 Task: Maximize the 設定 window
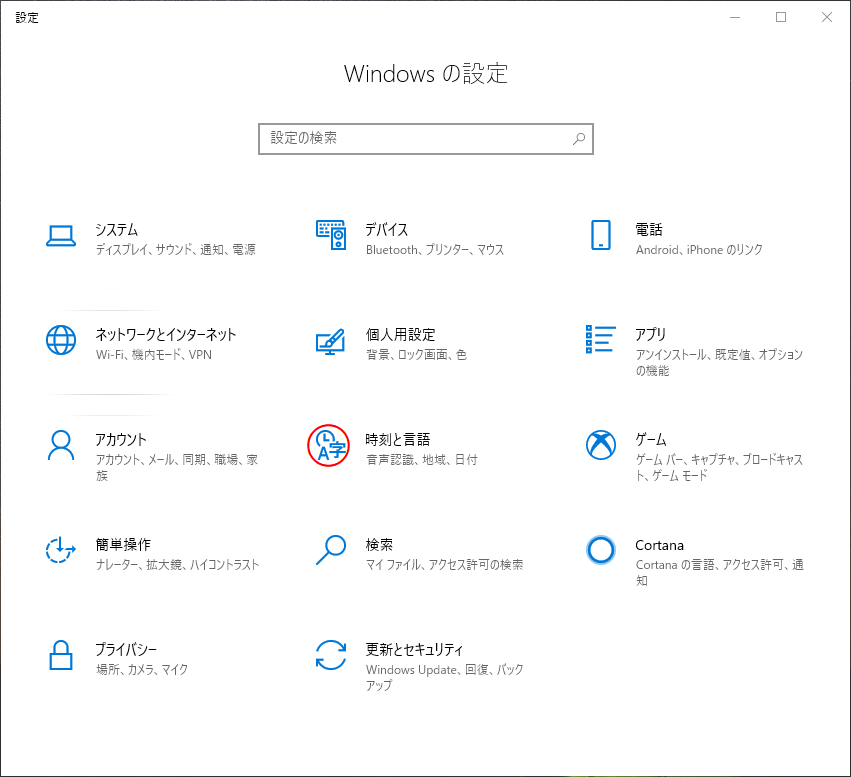(x=781, y=17)
